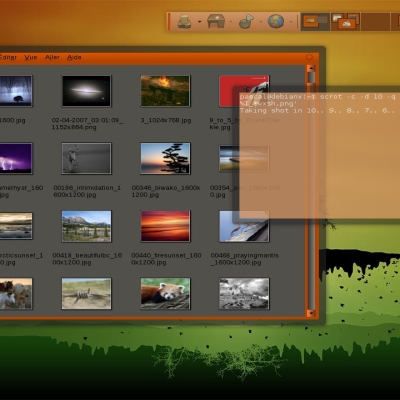Select the red panda thumbnail

click(x=165, y=294)
